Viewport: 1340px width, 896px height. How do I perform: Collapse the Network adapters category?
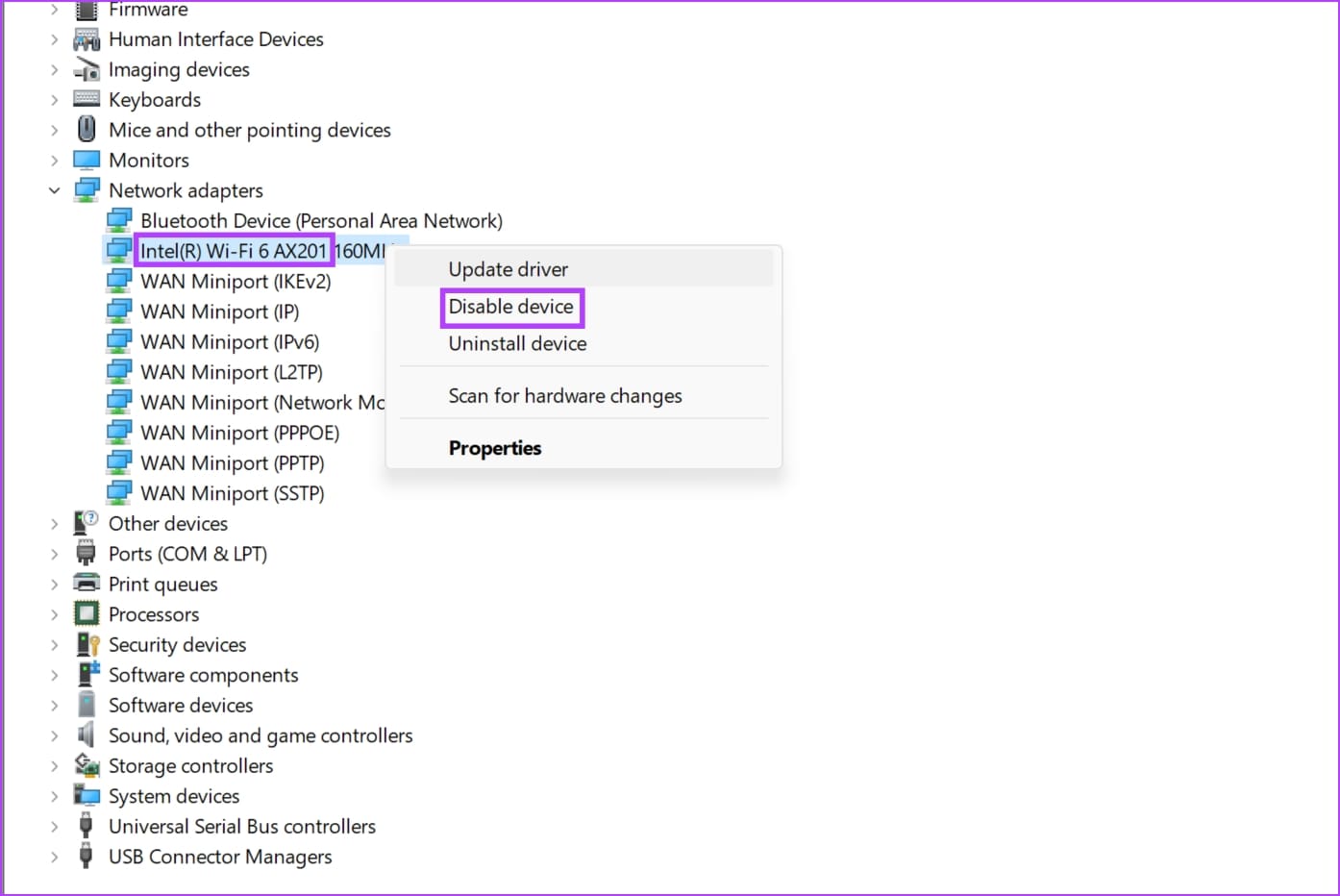tap(55, 190)
